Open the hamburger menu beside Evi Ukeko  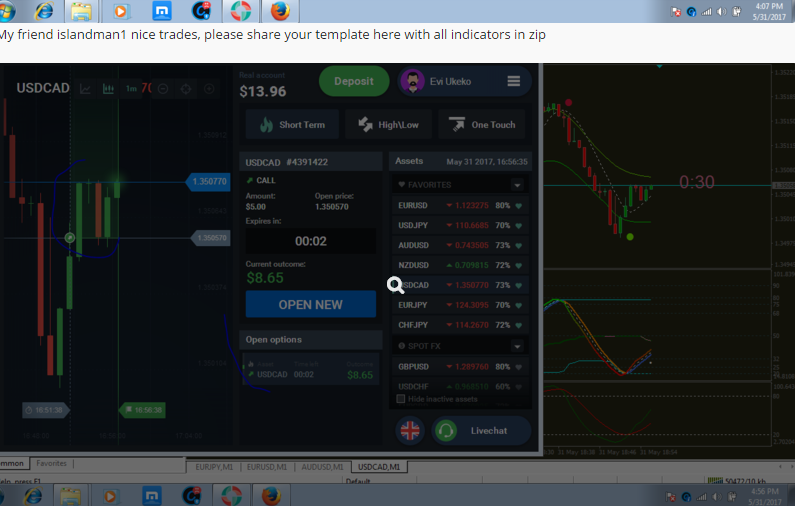click(514, 81)
